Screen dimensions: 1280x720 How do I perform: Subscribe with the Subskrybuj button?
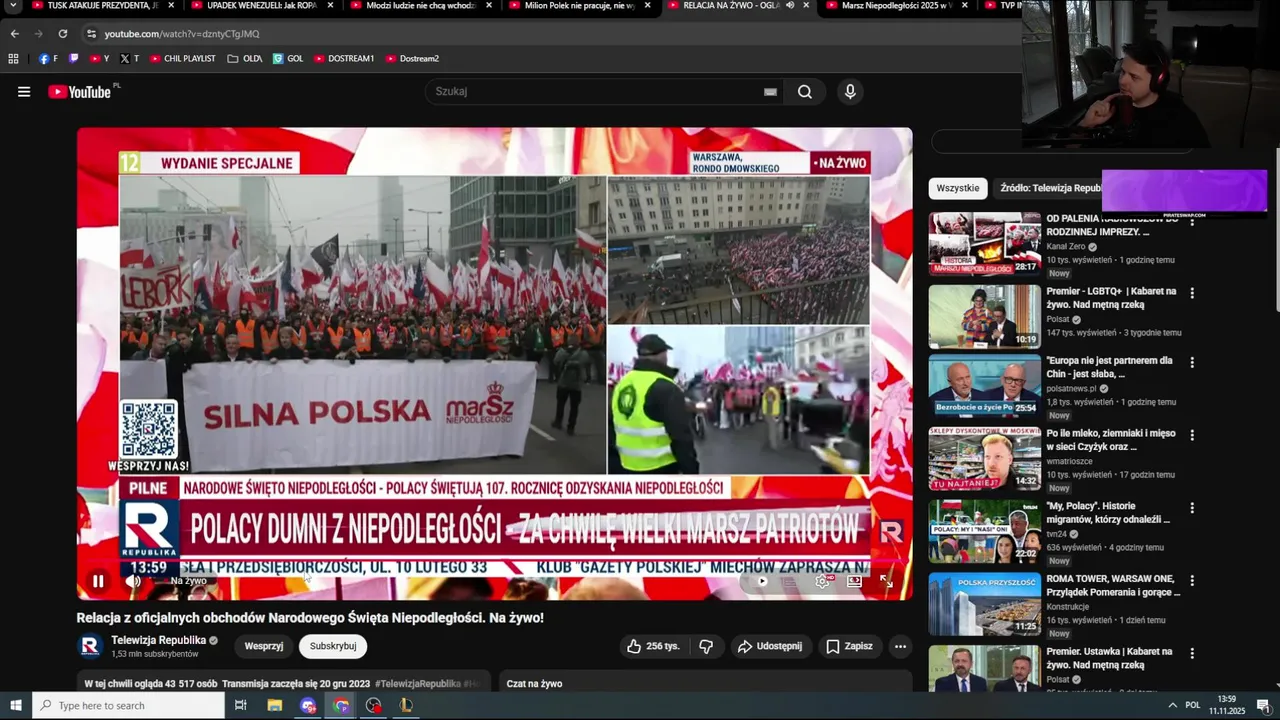333,646
